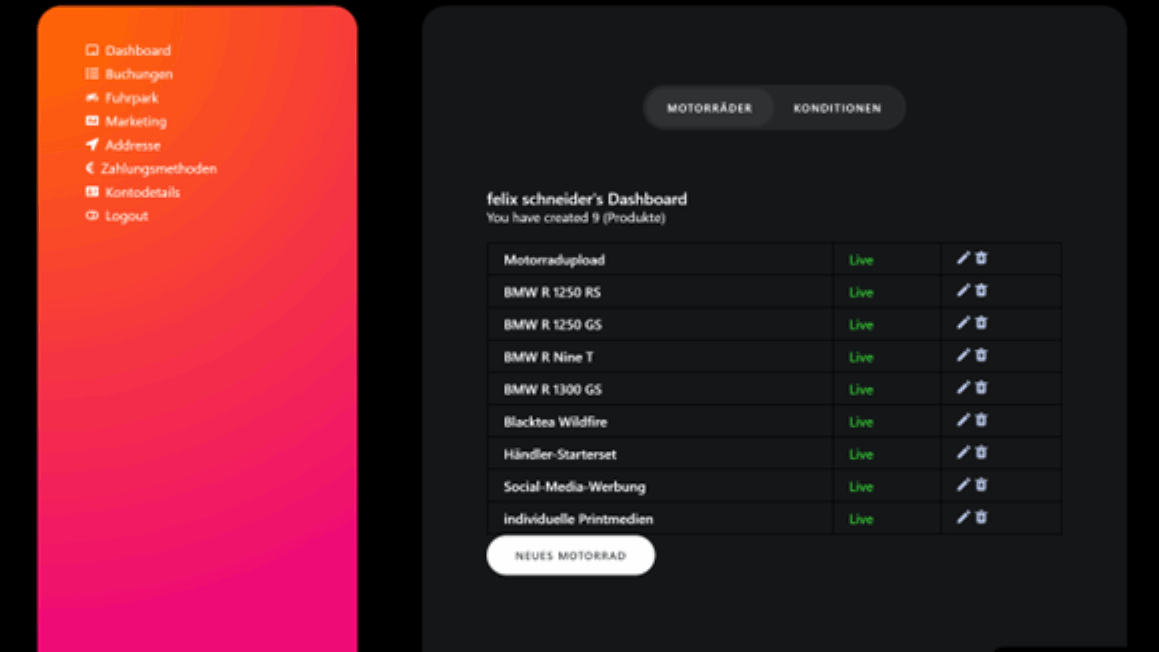Select the Händler-Starterset name
Screen dimensions: 1159x652
560,455
